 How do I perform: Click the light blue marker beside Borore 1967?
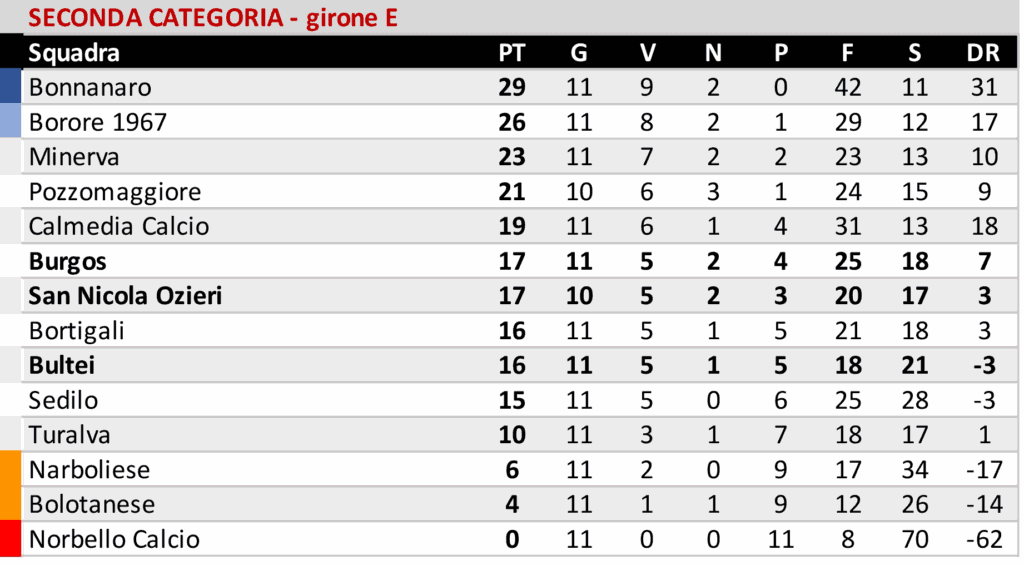tap(11, 121)
